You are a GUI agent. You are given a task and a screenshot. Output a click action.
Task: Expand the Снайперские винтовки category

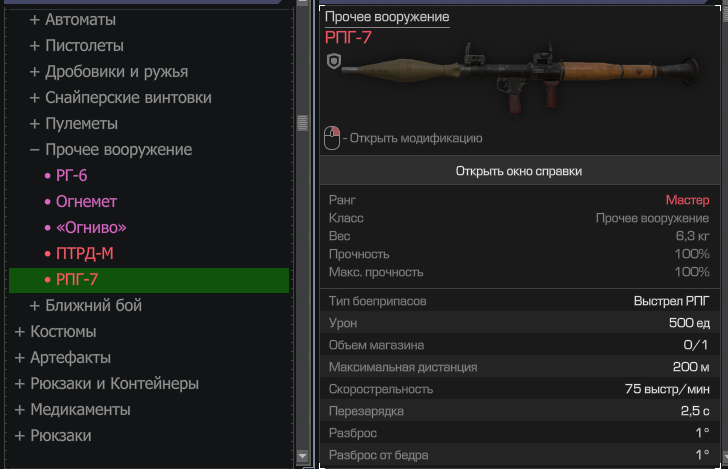[120, 98]
